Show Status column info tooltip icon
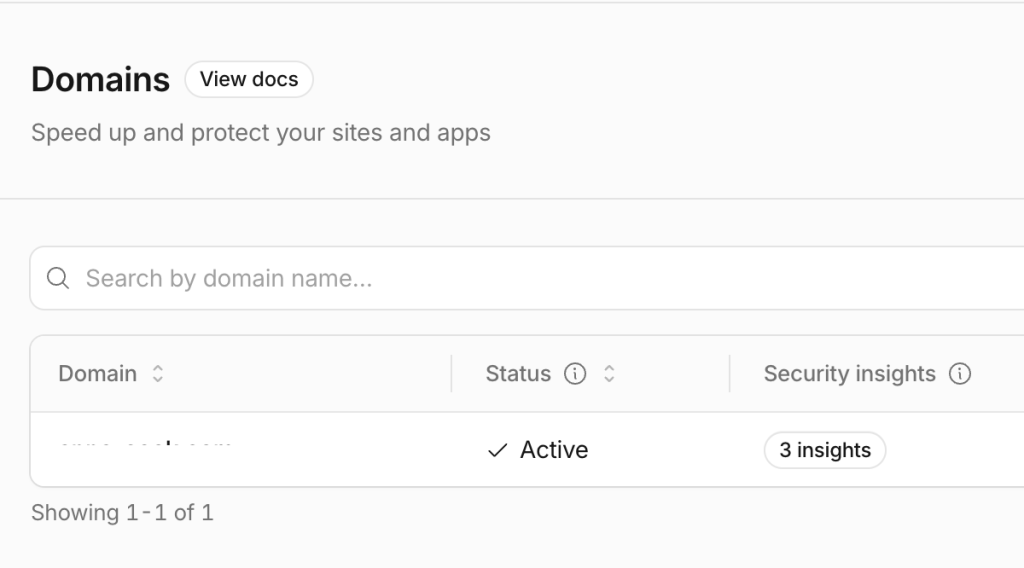The width and height of the screenshot is (1024, 568). coord(575,373)
